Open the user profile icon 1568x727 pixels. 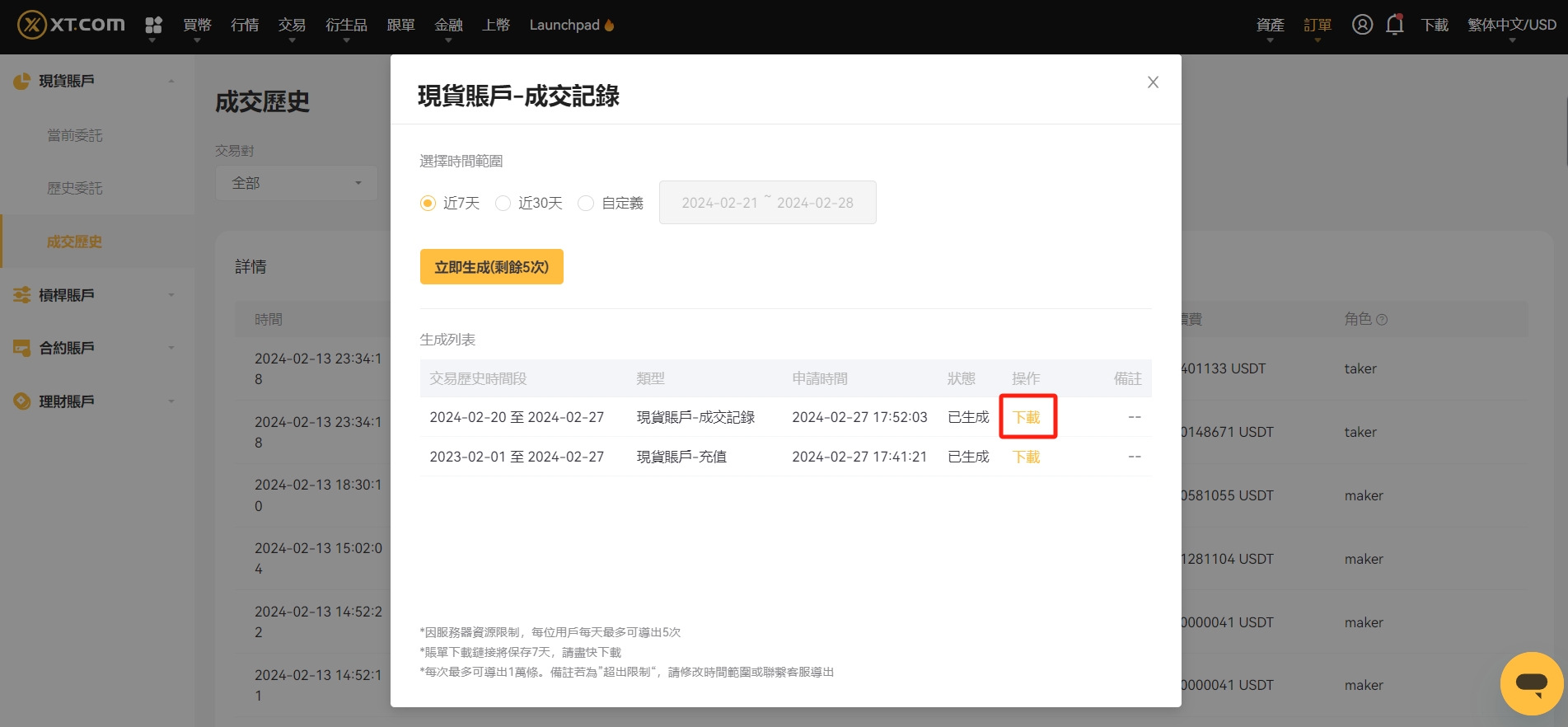click(x=1362, y=25)
